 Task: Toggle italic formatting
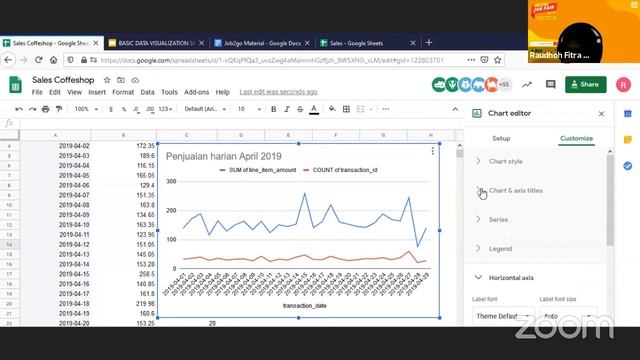click(x=287, y=109)
